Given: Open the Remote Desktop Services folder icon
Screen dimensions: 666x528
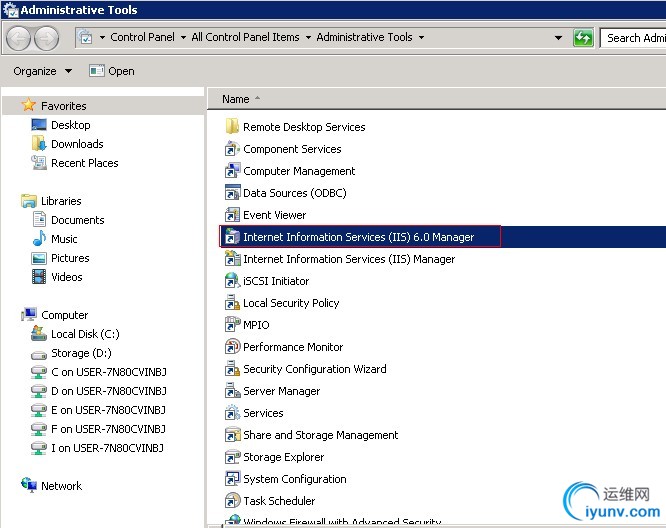Looking at the screenshot, I should [x=232, y=127].
